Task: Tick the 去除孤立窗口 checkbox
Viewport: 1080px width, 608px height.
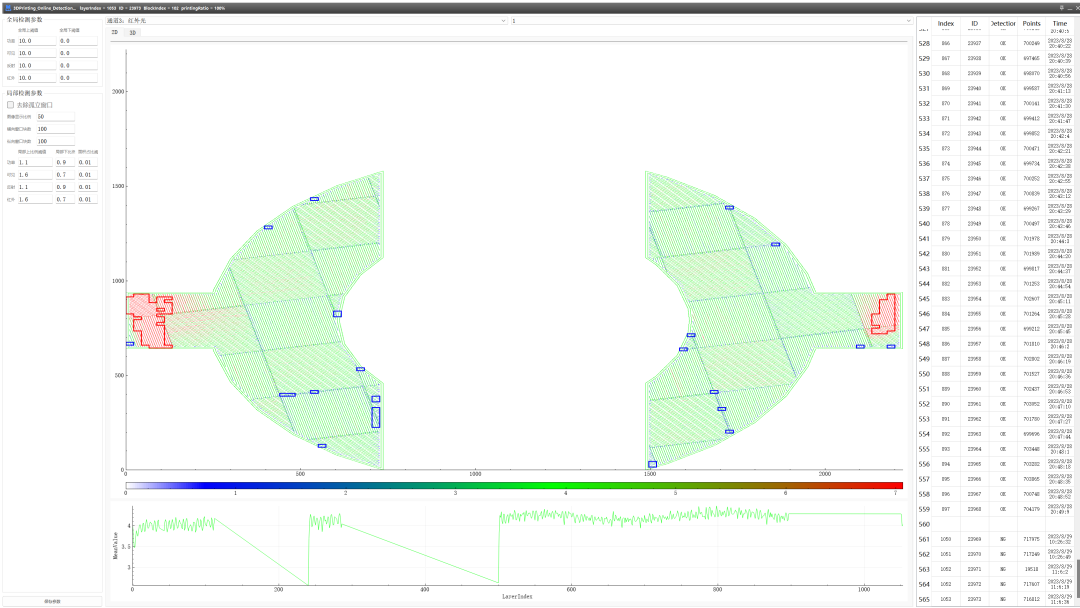Action: (10, 105)
